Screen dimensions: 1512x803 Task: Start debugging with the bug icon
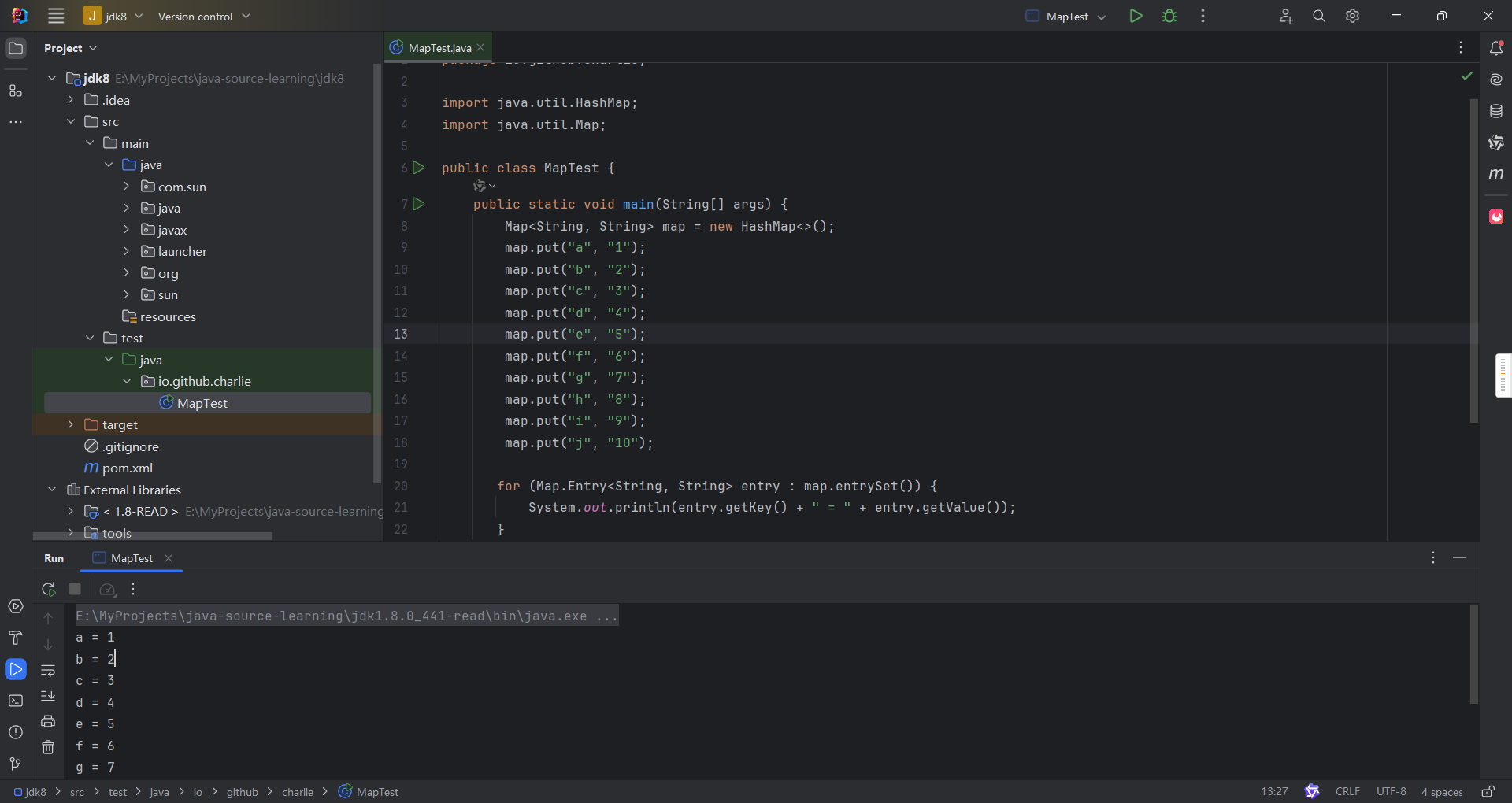1169,16
